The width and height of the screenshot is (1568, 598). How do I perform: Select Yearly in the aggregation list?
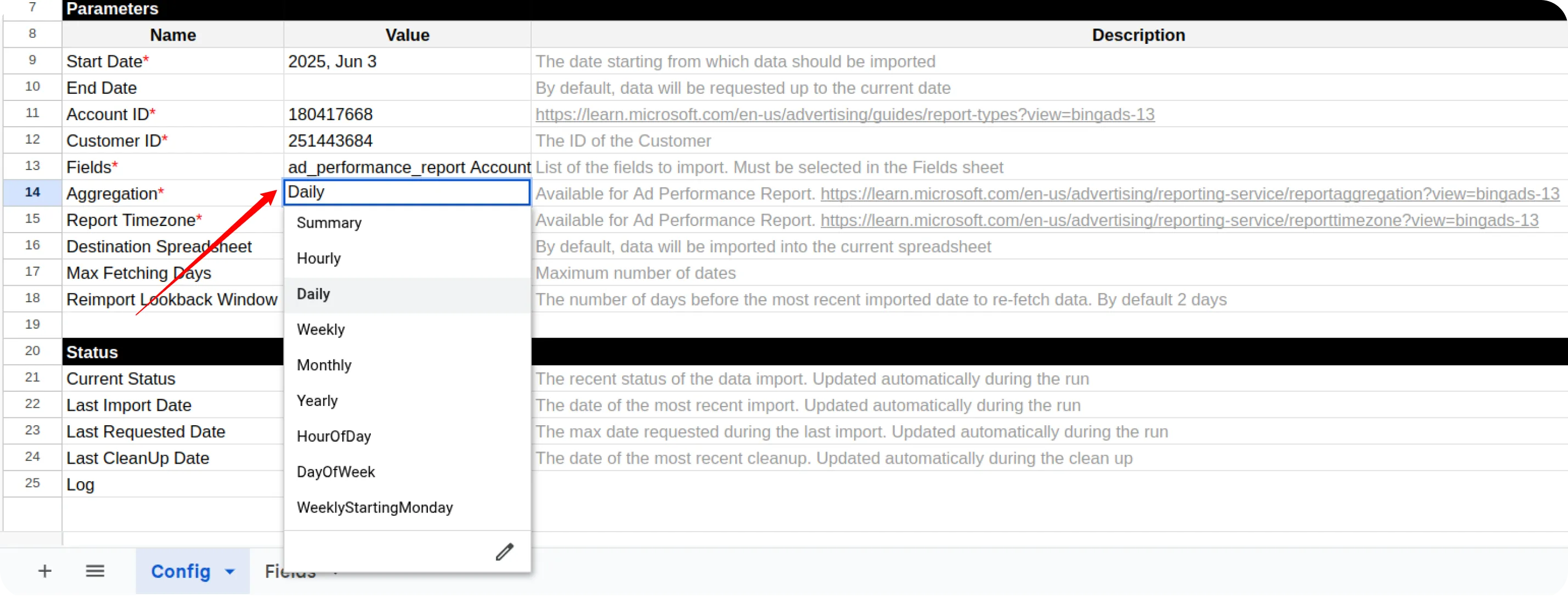(317, 400)
